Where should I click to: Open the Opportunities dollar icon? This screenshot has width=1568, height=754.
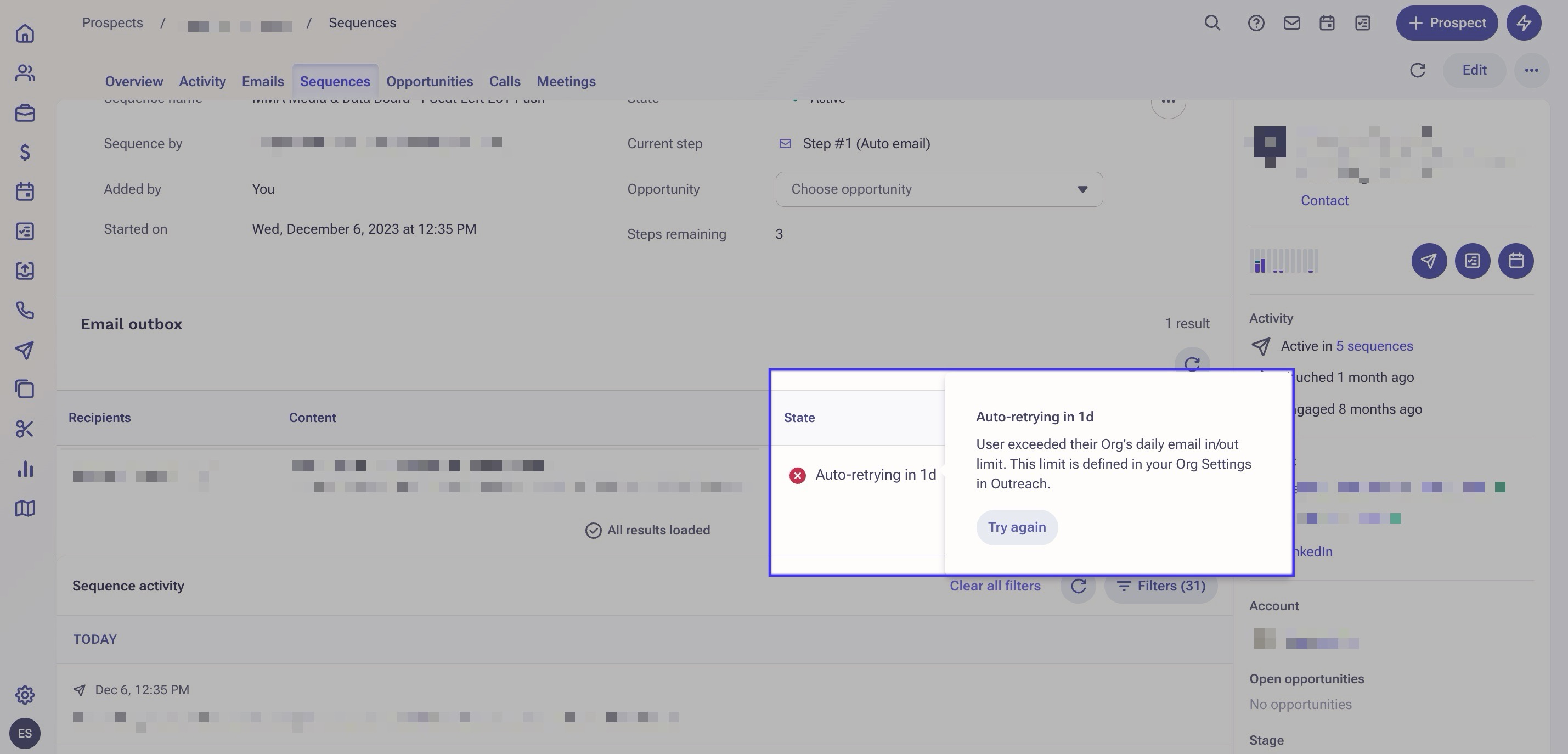click(24, 151)
